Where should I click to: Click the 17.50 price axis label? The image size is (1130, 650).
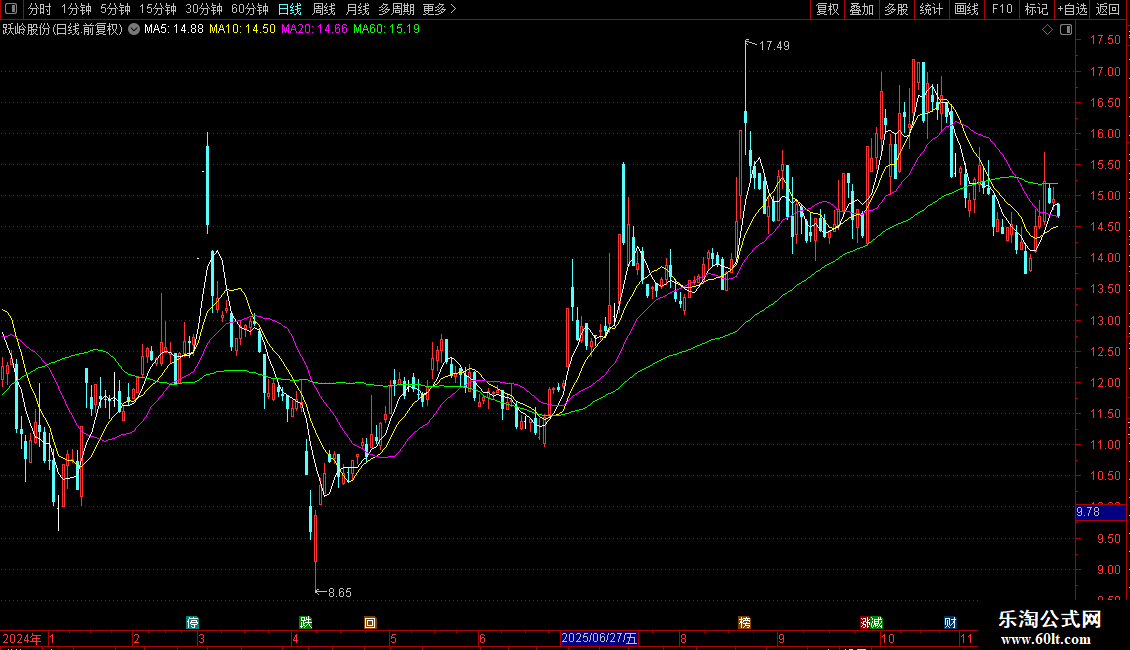pos(1105,40)
